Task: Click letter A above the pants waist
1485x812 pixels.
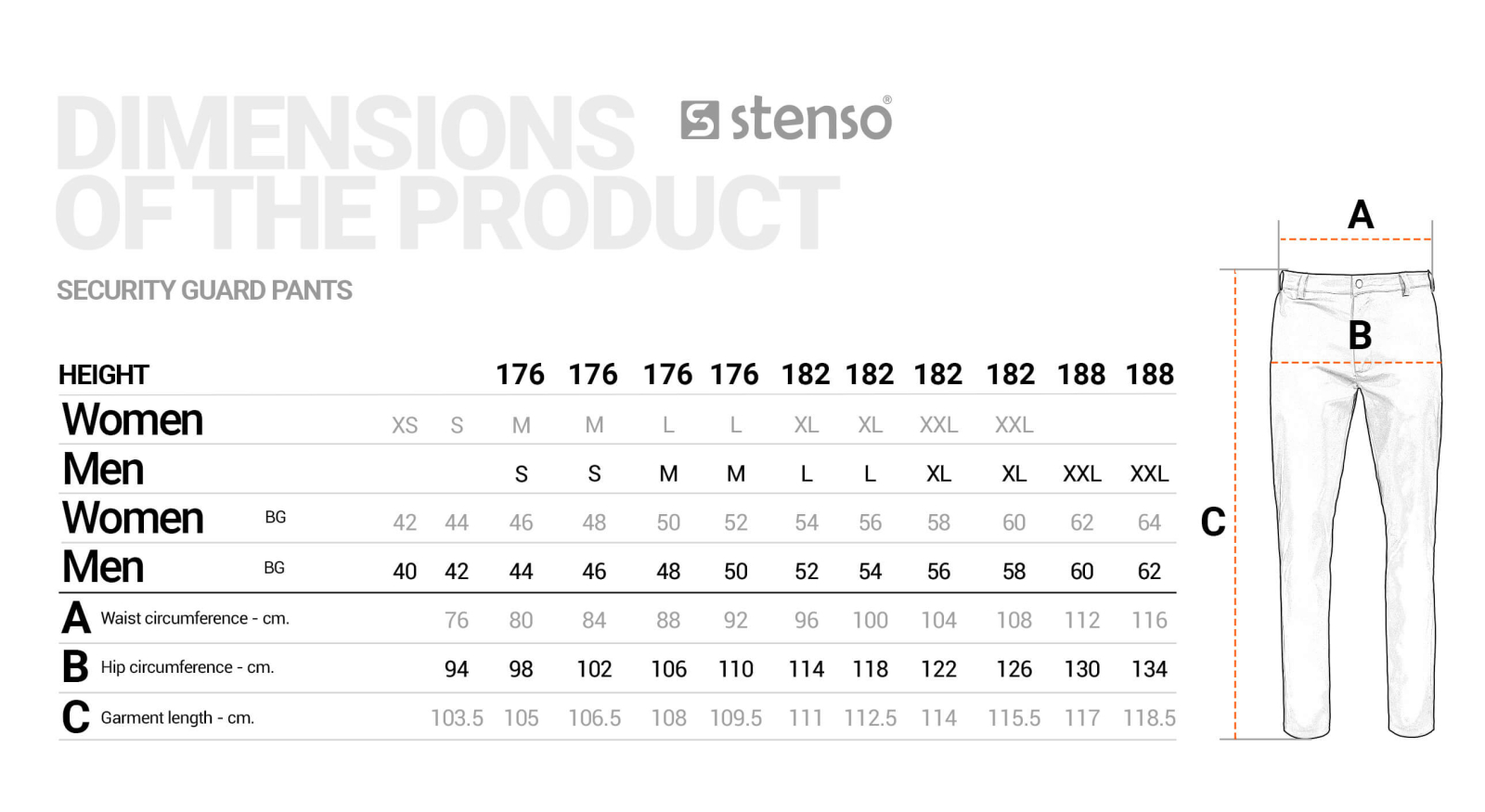Action: [x=1360, y=215]
